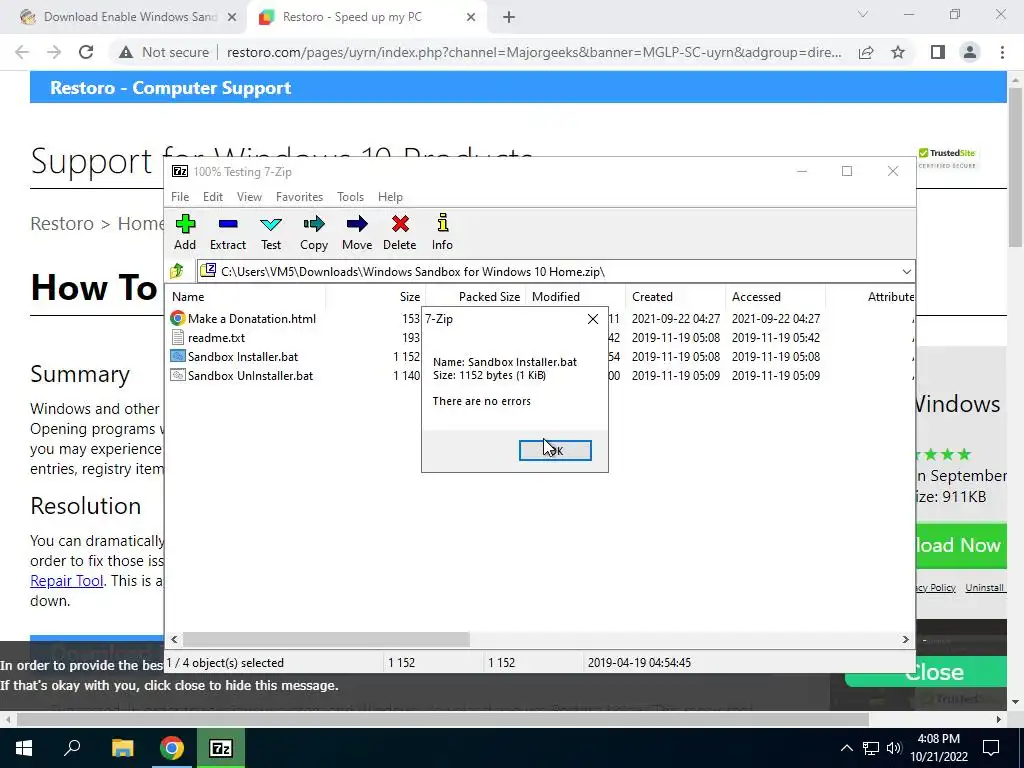Confirm the no errors dialog with OK
This screenshot has width=1024, height=768.
(555, 451)
